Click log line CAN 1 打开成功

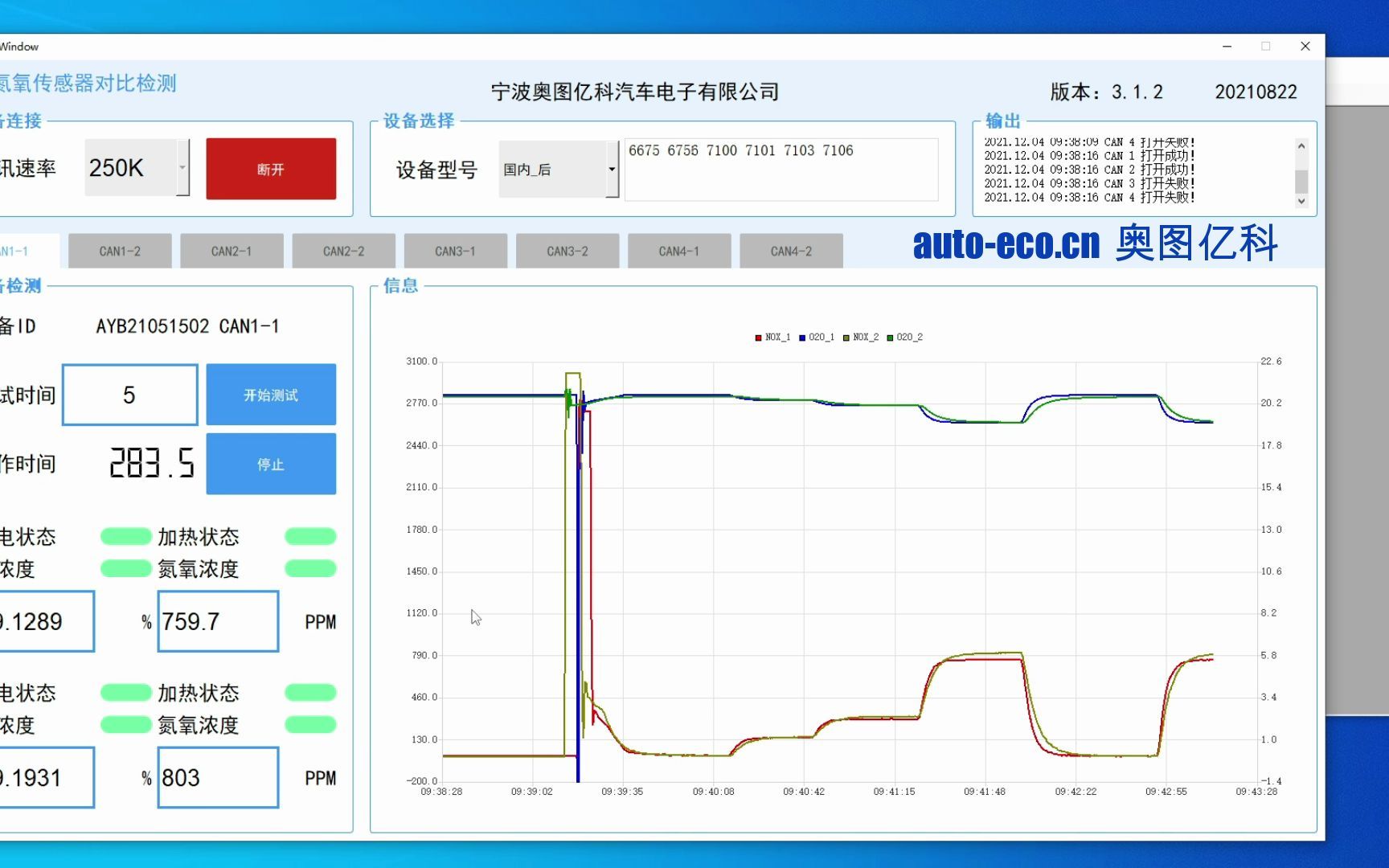(x=1089, y=156)
